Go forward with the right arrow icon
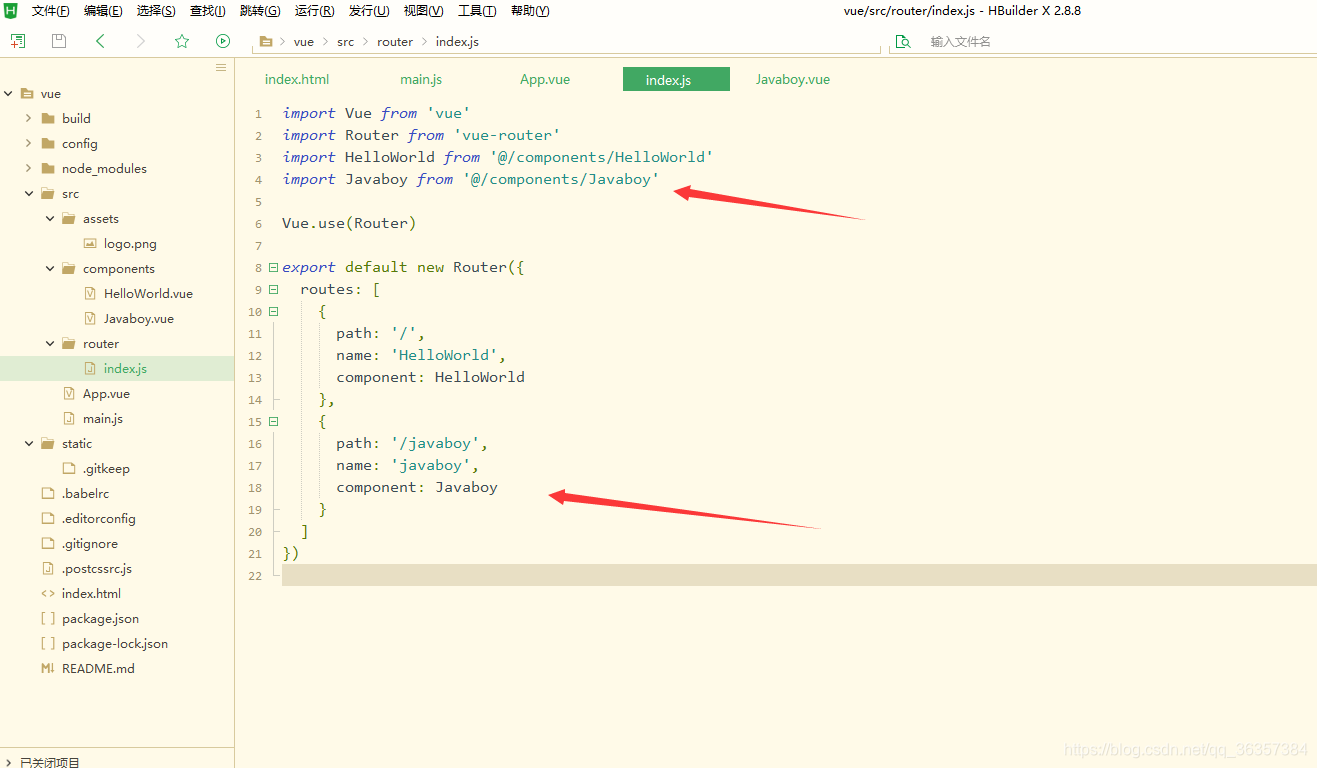This screenshot has height=768, width=1317. pyautogui.click(x=141, y=41)
